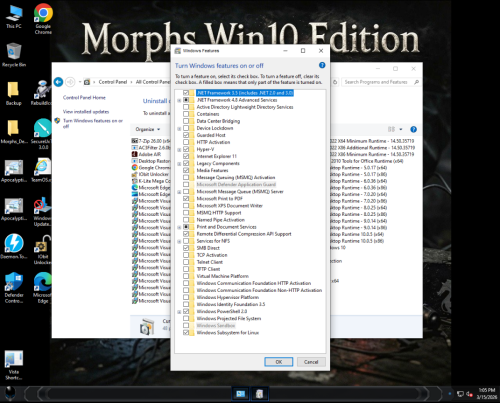Enable the Telnet Client checkbox
500x403 pixels.
tap(186, 262)
